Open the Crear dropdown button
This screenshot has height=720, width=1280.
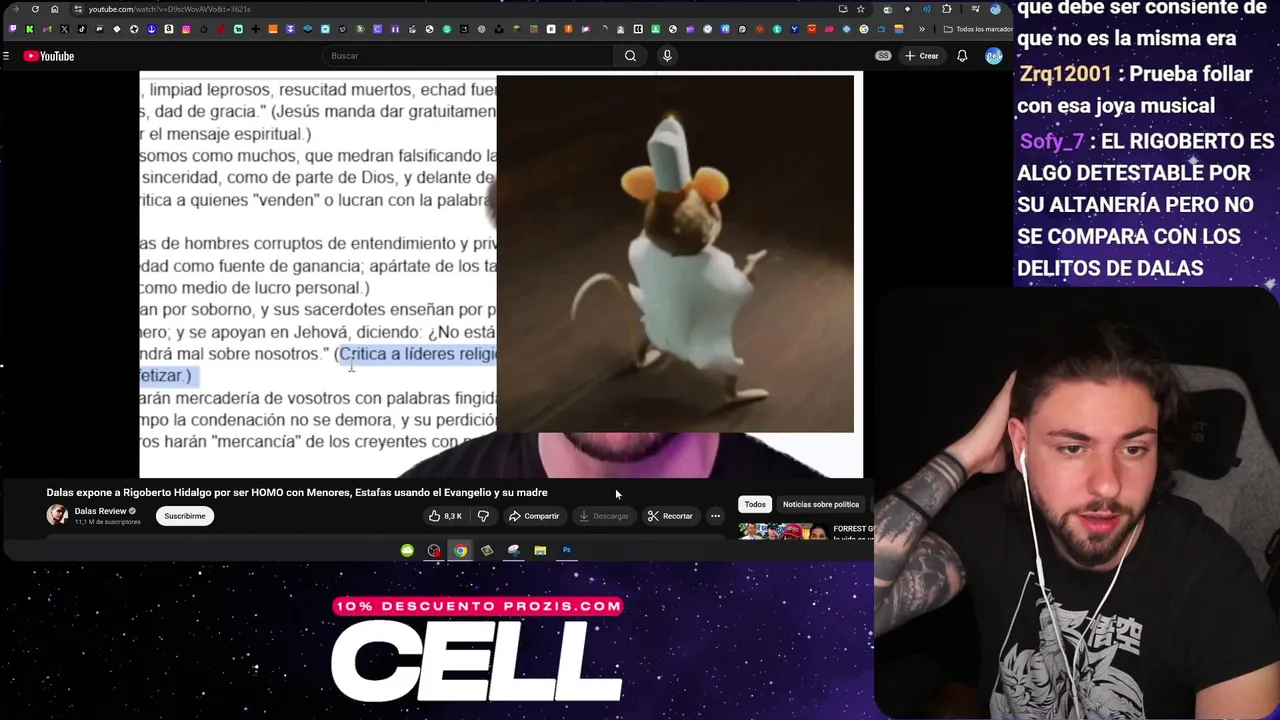[x=922, y=56]
